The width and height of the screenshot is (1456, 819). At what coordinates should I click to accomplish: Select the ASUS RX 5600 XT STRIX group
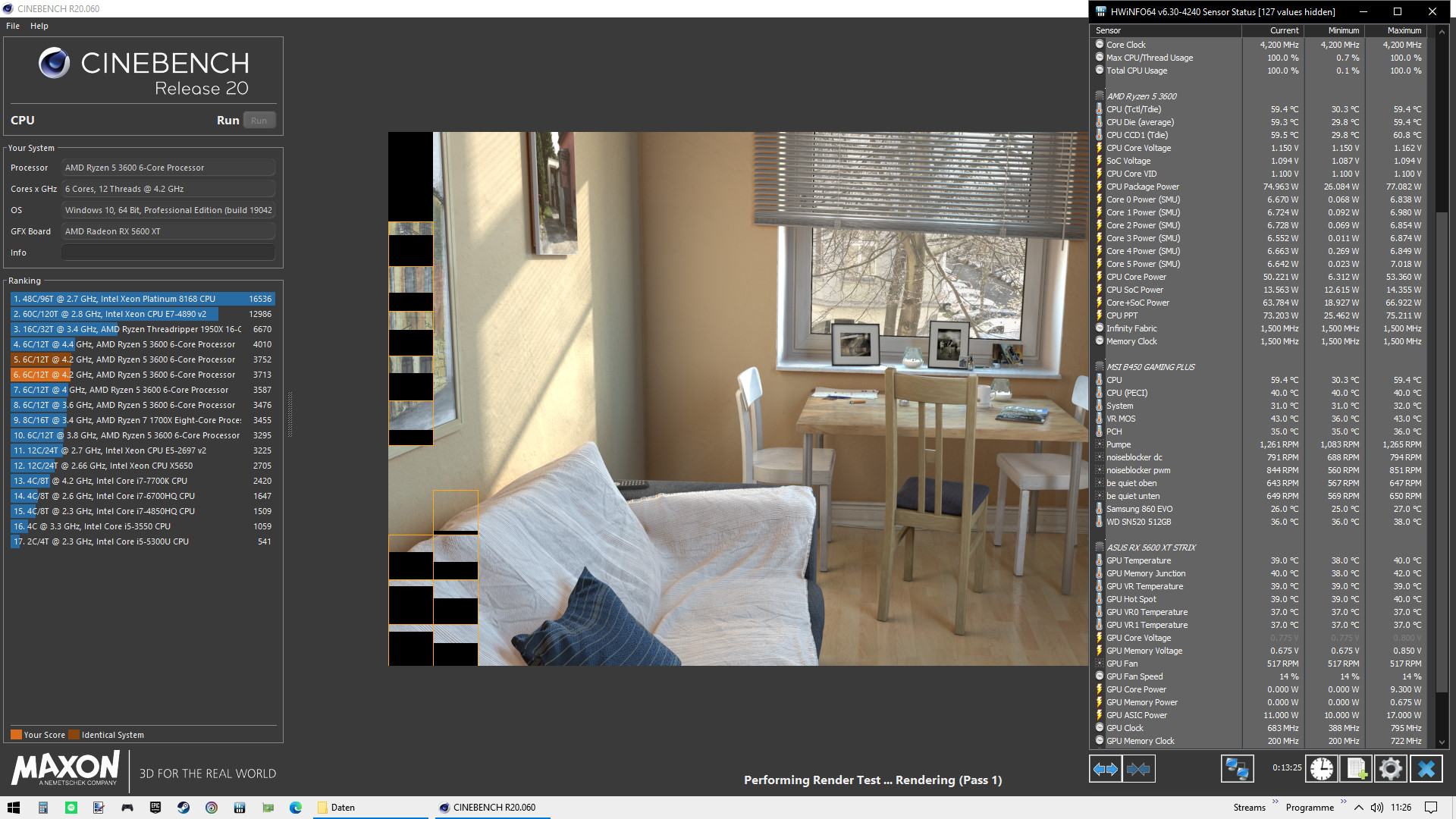pyautogui.click(x=1150, y=548)
